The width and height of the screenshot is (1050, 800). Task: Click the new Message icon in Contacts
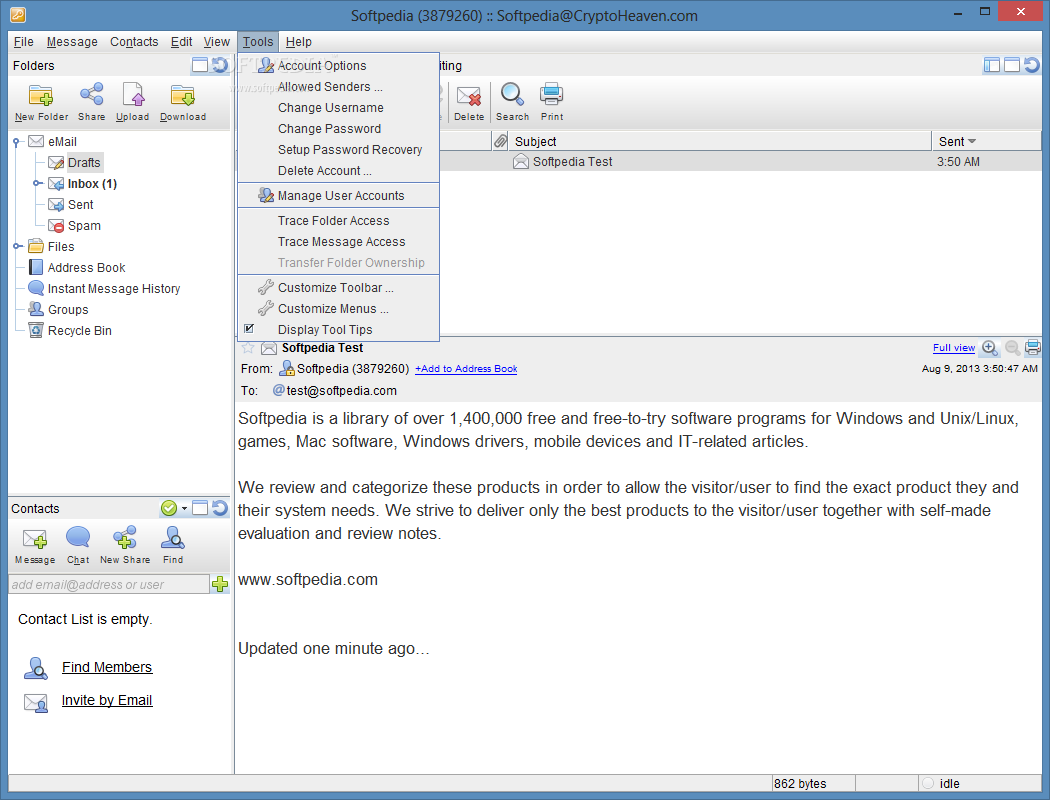click(35, 539)
